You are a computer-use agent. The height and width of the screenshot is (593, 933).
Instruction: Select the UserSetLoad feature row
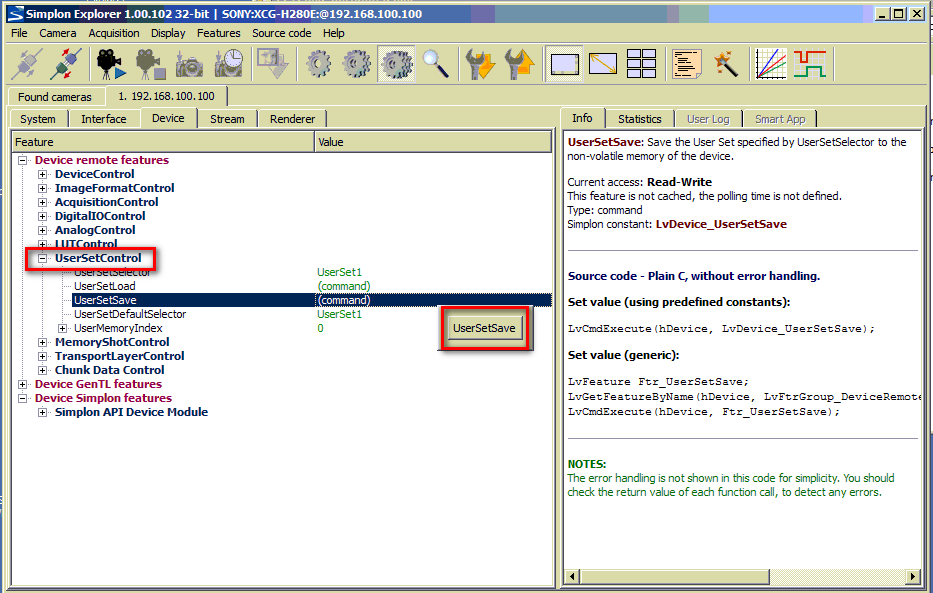coord(104,286)
